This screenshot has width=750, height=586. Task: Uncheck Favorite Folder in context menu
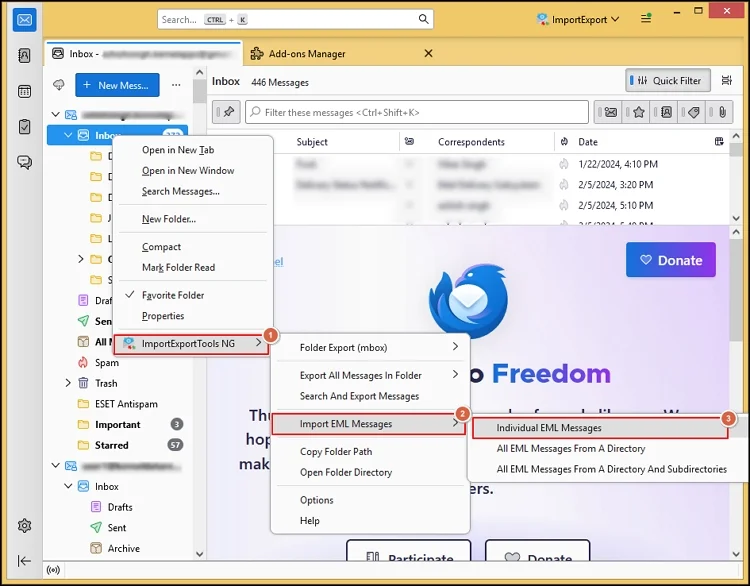[193, 295]
